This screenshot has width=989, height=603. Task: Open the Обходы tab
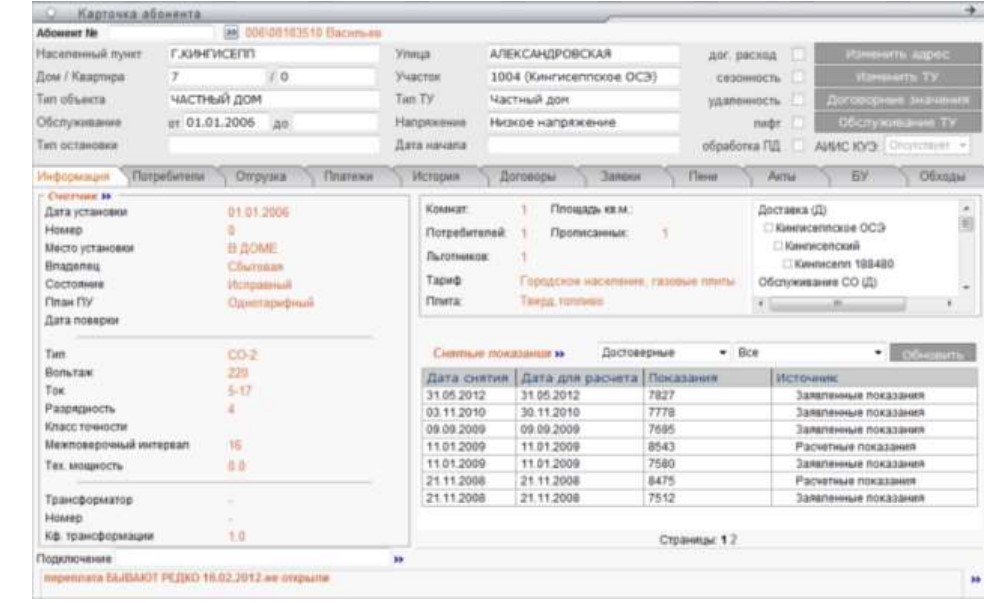tap(942, 177)
